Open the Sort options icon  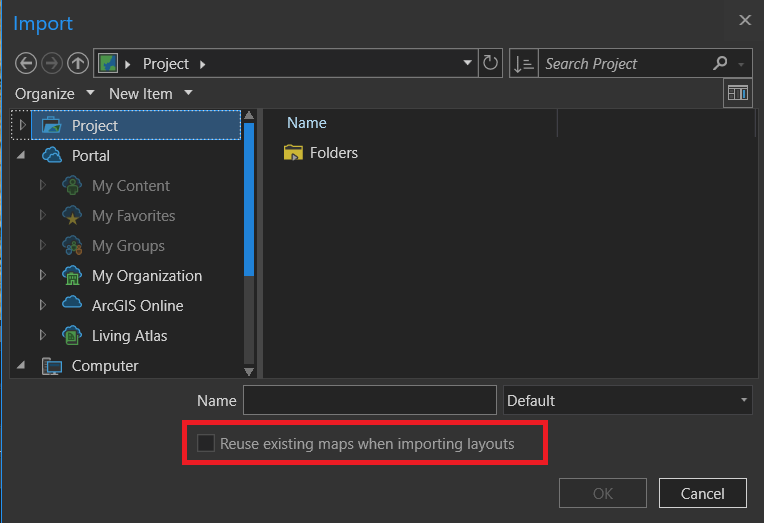(x=523, y=64)
